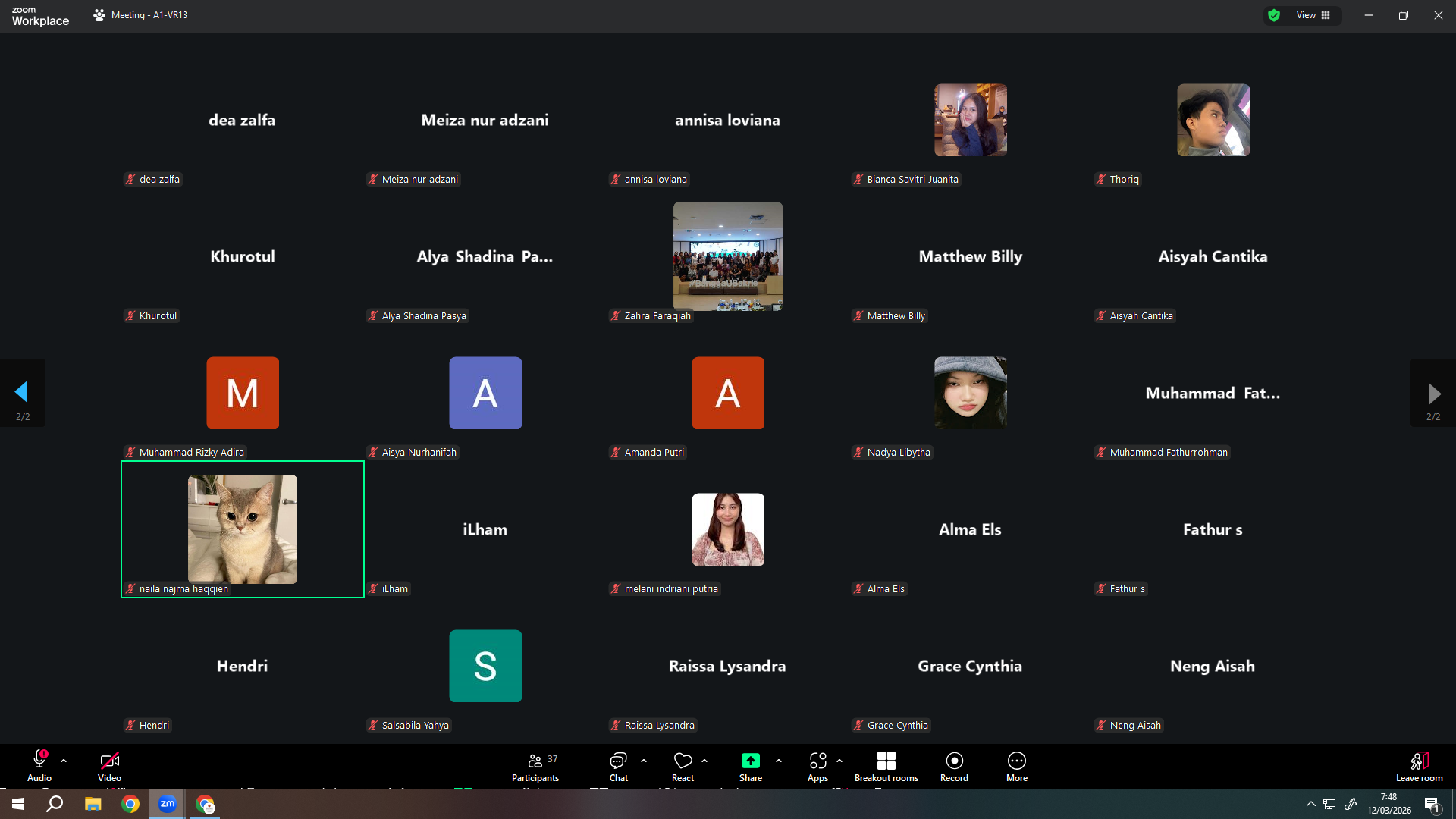Click the Fathur s name label
Screen dimensions: 1456x819
click(x=1122, y=589)
